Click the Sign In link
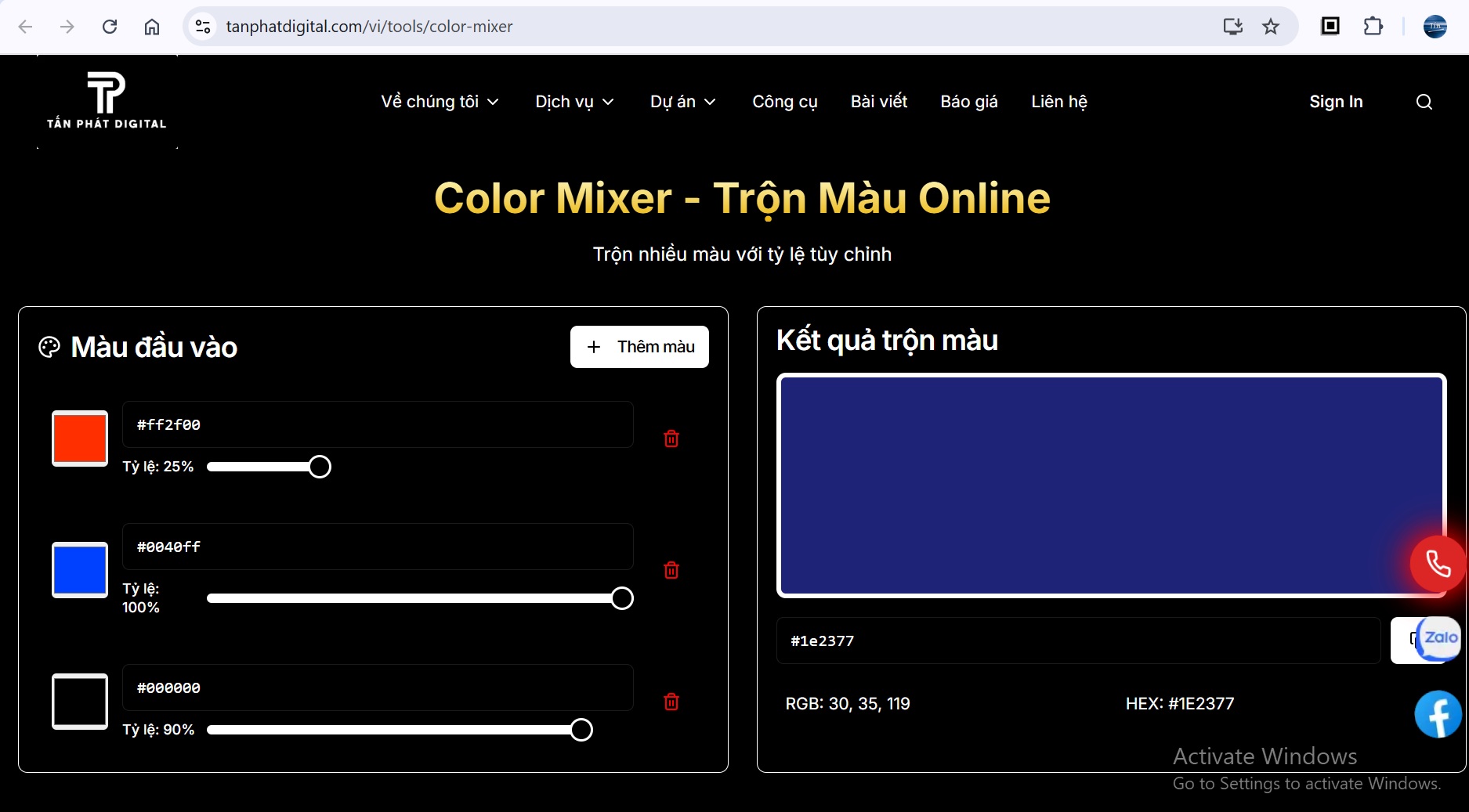Screen dimensions: 1469x812 click(x=1336, y=102)
